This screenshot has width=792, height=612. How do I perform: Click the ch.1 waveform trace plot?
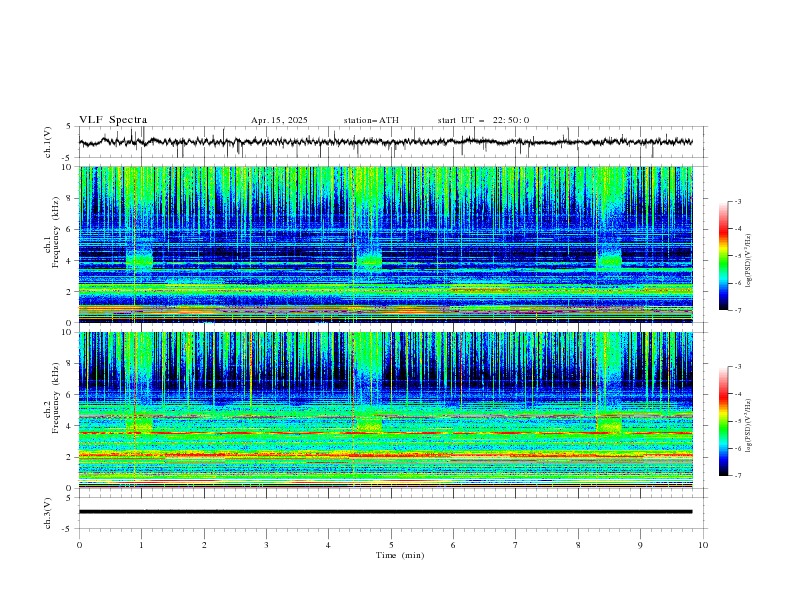click(x=386, y=142)
